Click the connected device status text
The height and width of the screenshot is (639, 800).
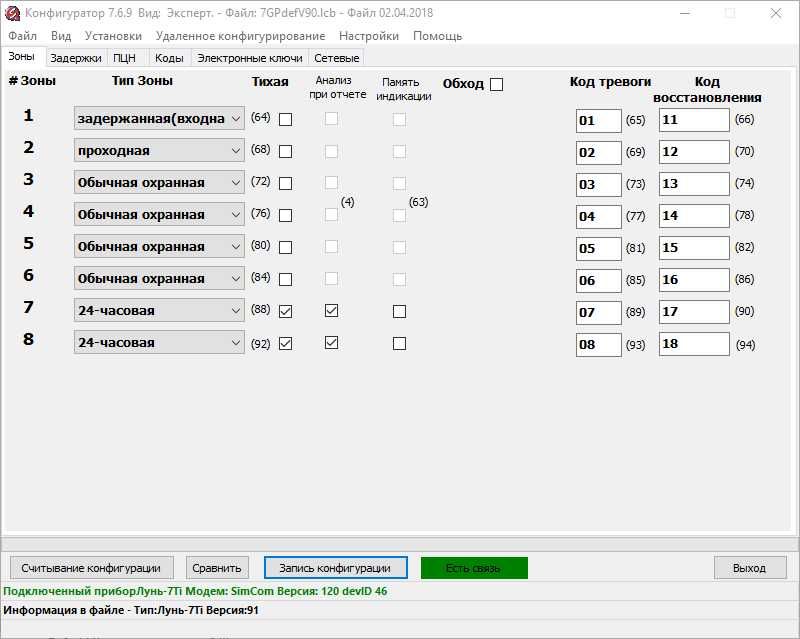pos(195,592)
